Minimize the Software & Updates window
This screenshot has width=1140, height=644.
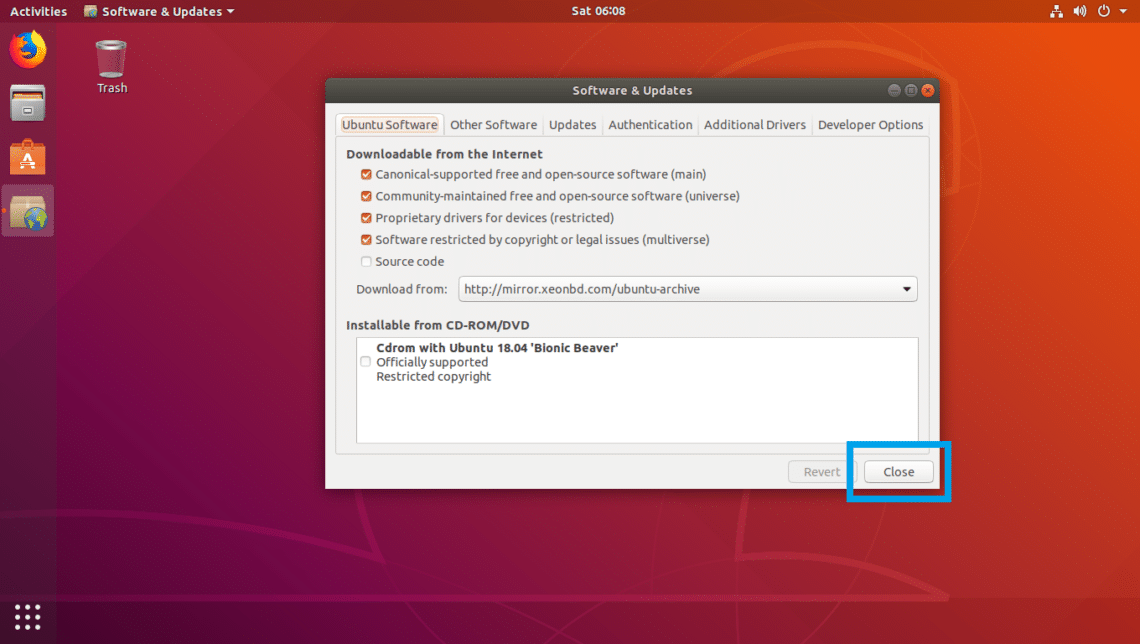[894, 90]
